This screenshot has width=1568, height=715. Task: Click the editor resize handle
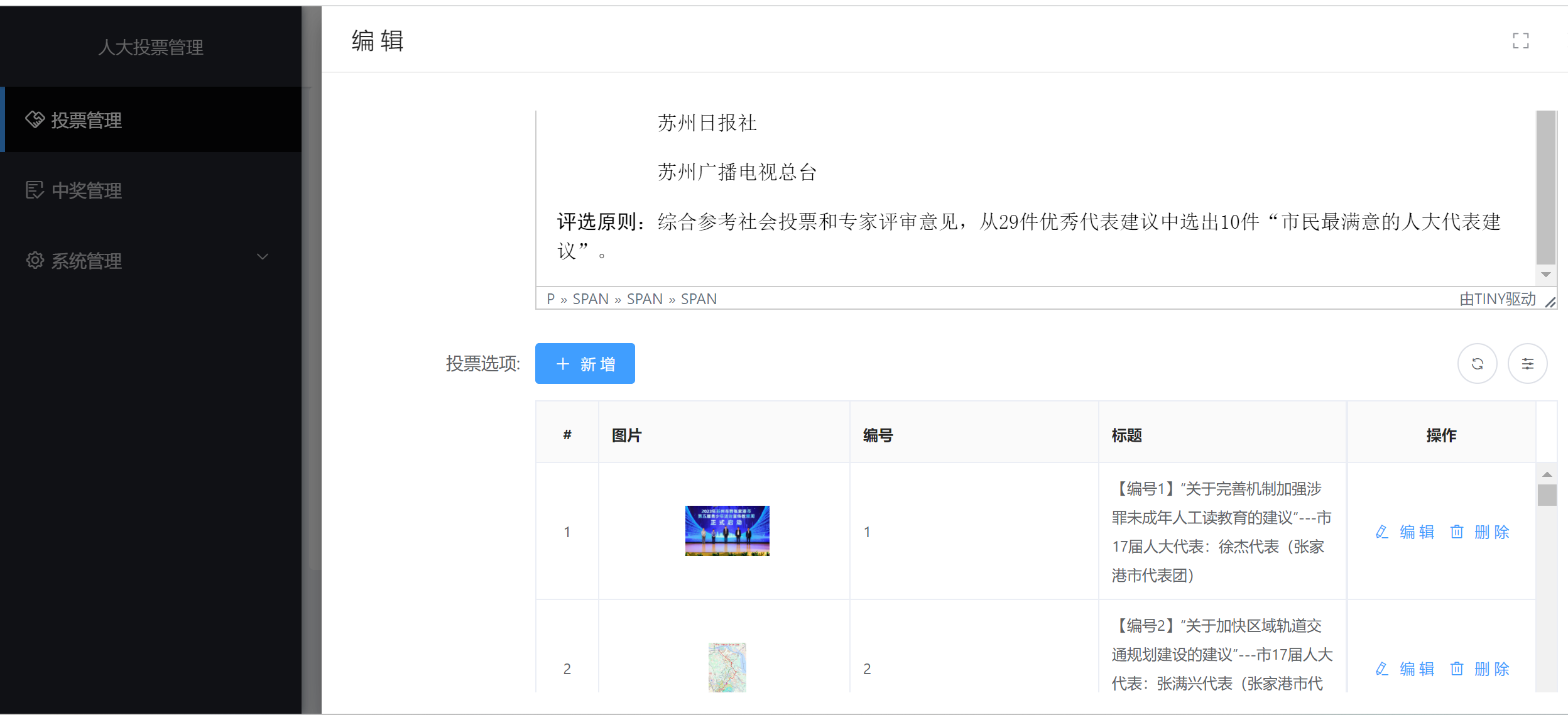point(1550,302)
